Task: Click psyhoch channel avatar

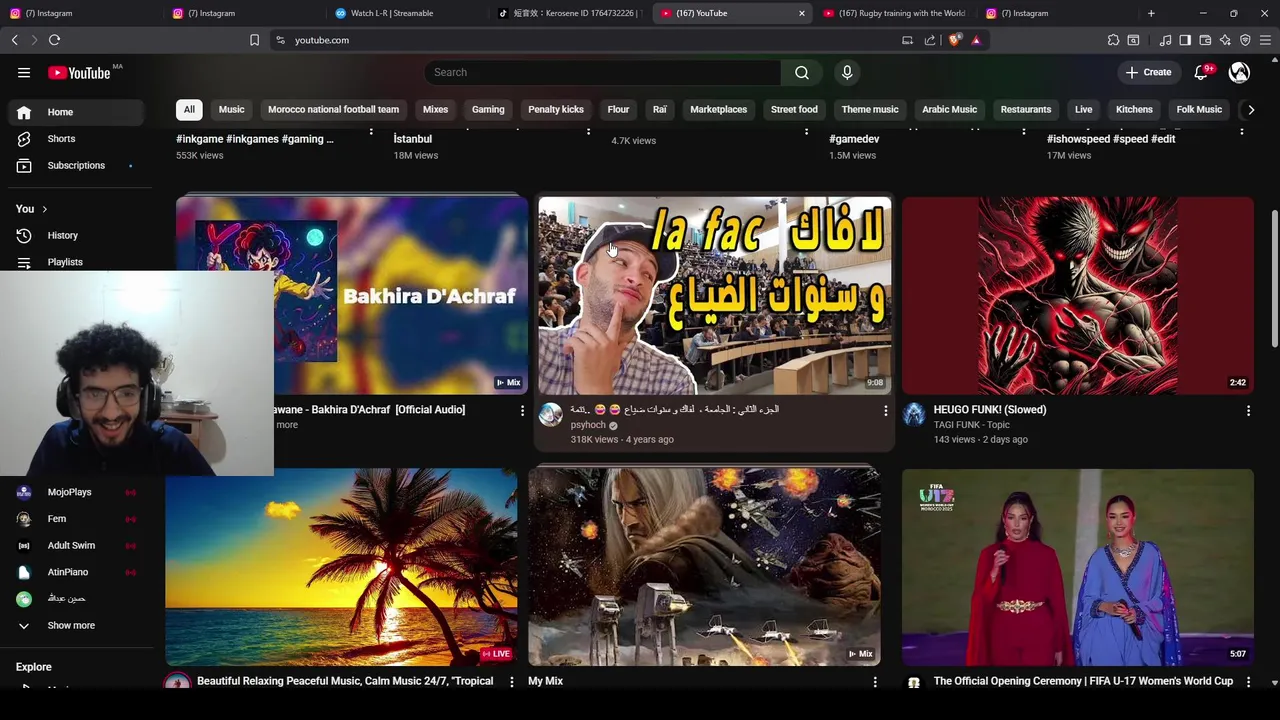Action: (551, 415)
